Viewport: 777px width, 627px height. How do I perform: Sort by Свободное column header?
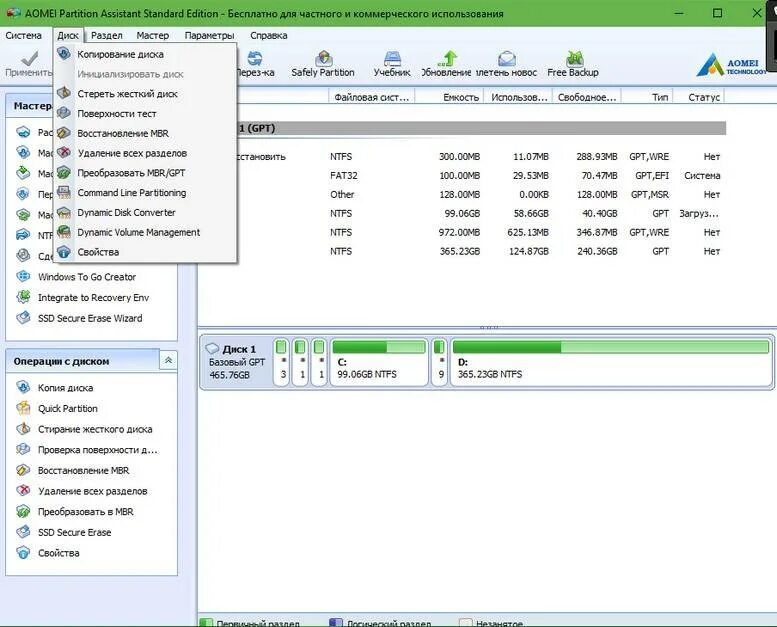tap(587, 97)
